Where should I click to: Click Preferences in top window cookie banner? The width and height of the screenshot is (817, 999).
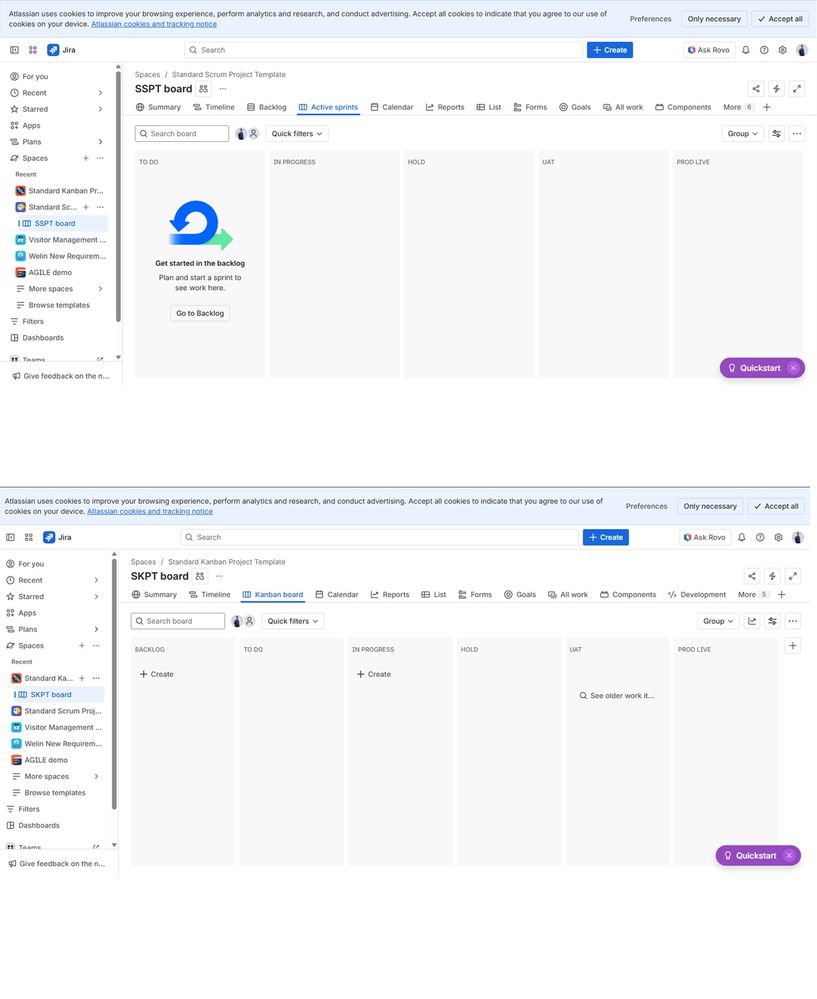(x=651, y=19)
